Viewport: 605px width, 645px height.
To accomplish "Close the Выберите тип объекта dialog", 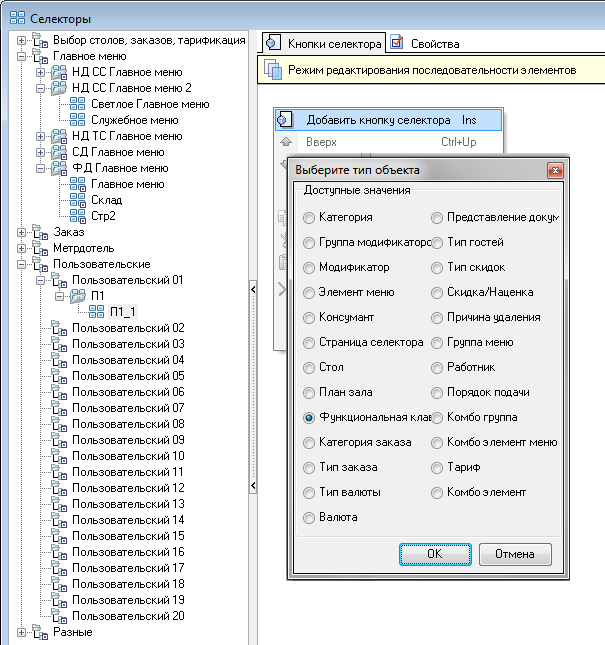I will click(554, 170).
